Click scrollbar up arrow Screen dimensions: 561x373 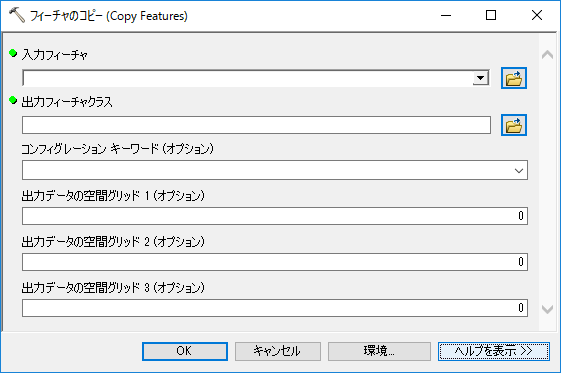pyautogui.click(x=547, y=55)
